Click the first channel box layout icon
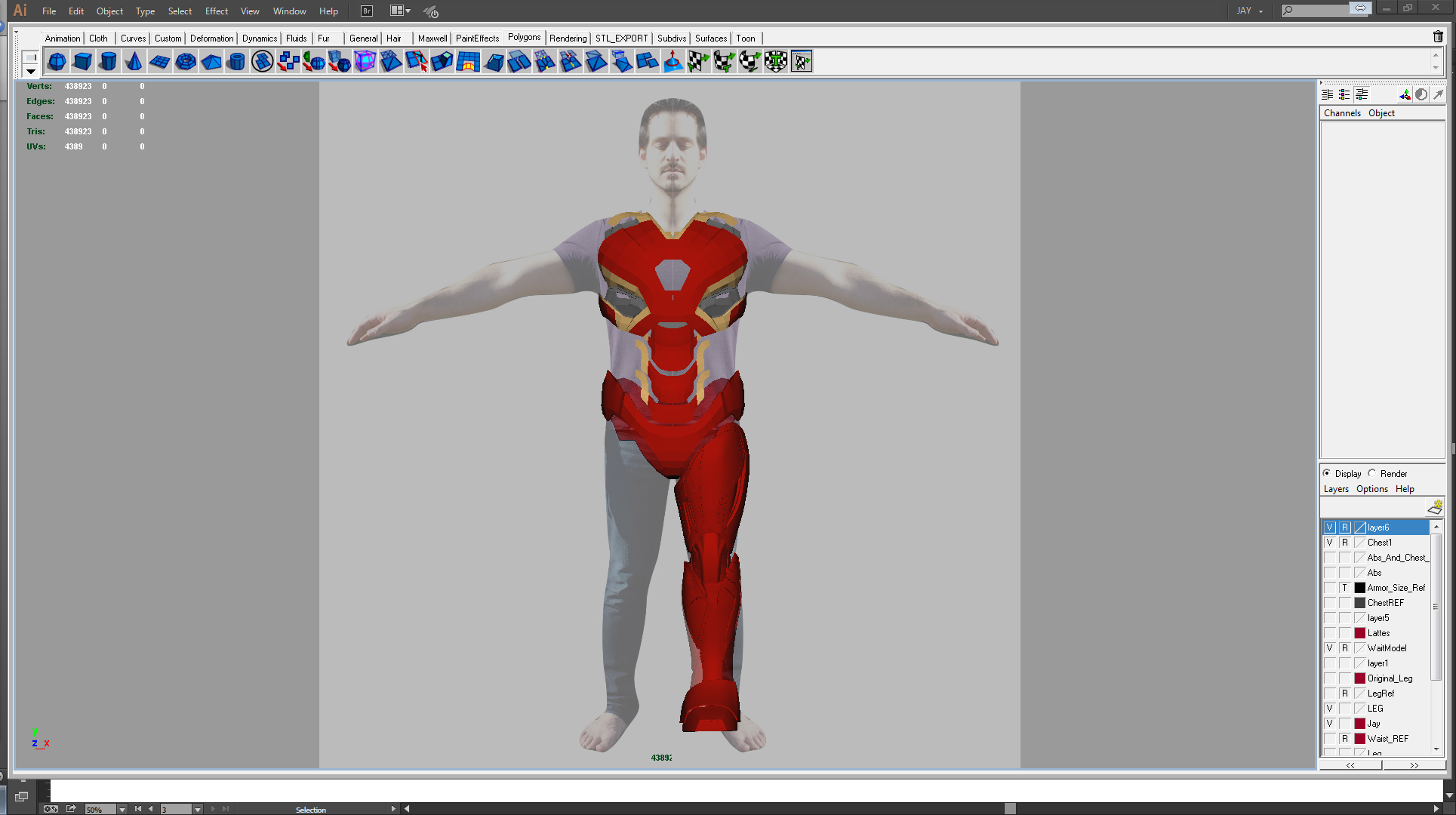The height and width of the screenshot is (815, 1456). point(1327,94)
